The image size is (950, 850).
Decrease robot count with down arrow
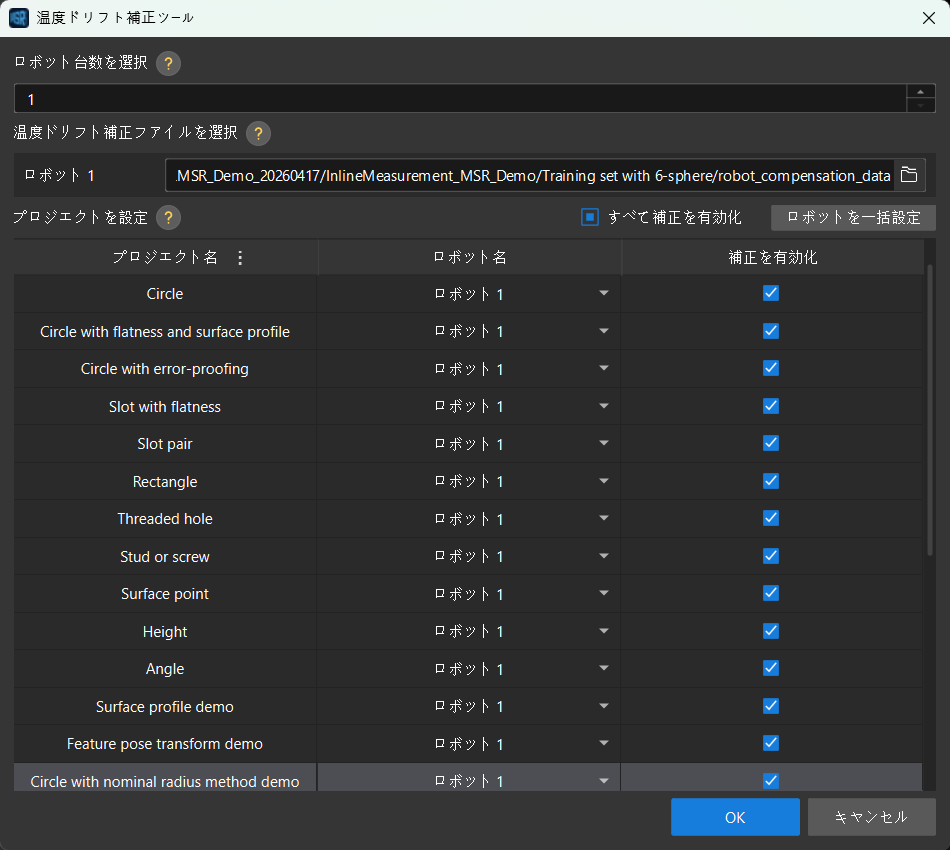pos(920,105)
